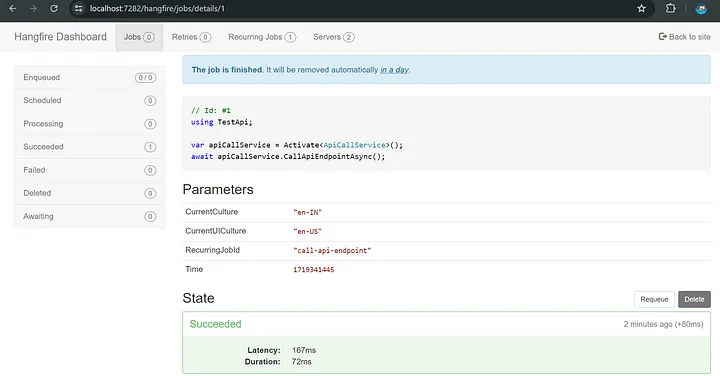Click Back to site exit icon
The height and width of the screenshot is (376, 720).
tap(662, 37)
